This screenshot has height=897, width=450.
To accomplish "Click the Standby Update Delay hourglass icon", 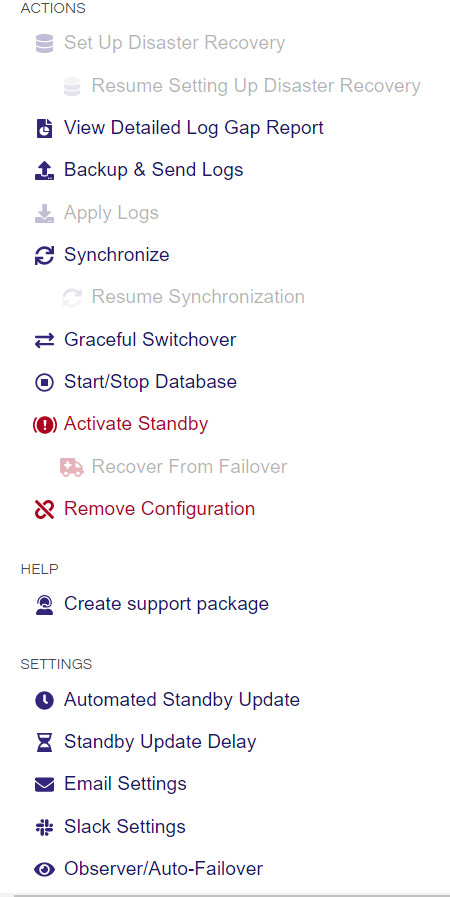I will [45, 743].
